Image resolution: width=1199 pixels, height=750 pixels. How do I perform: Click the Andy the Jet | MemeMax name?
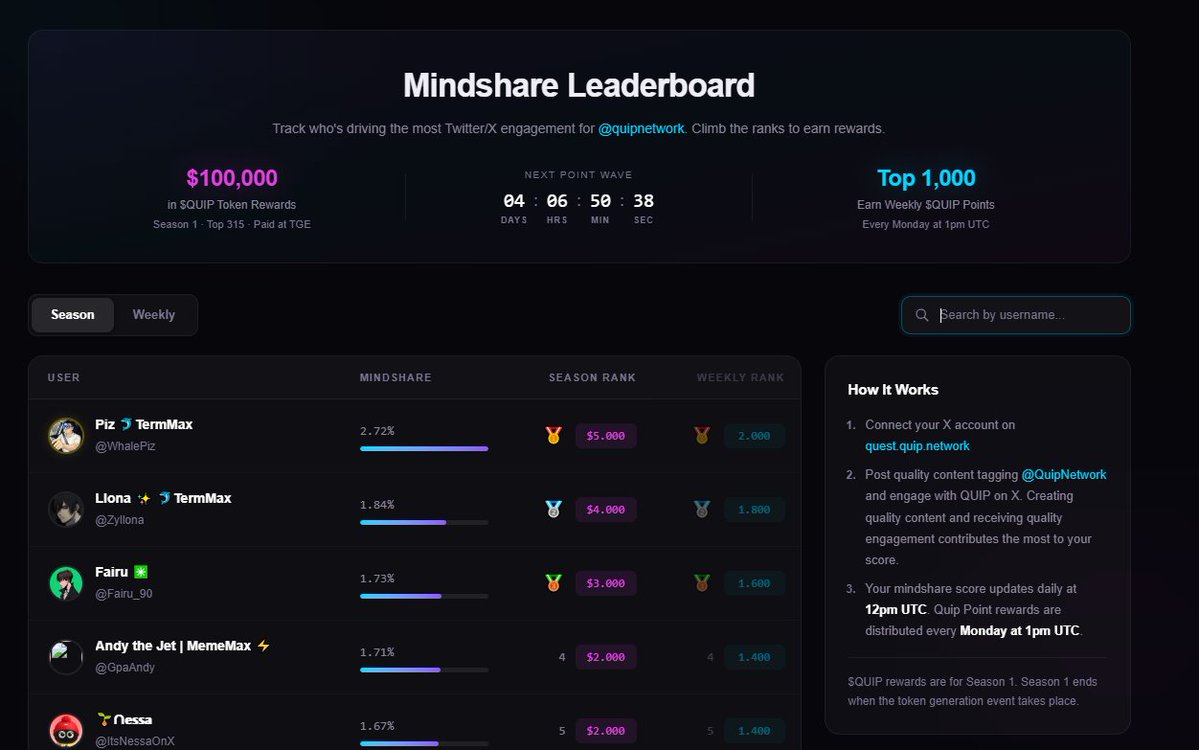tap(173, 646)
